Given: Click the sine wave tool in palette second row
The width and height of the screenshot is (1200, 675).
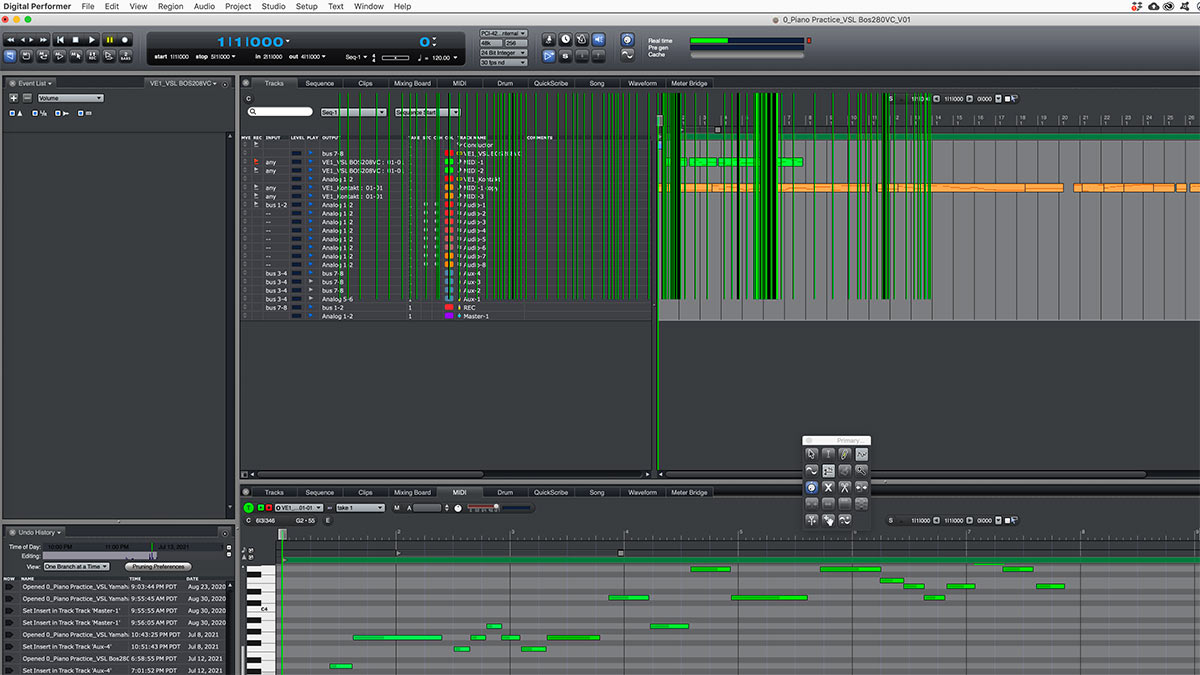Looking at the screenshot, I should (811, 470).
